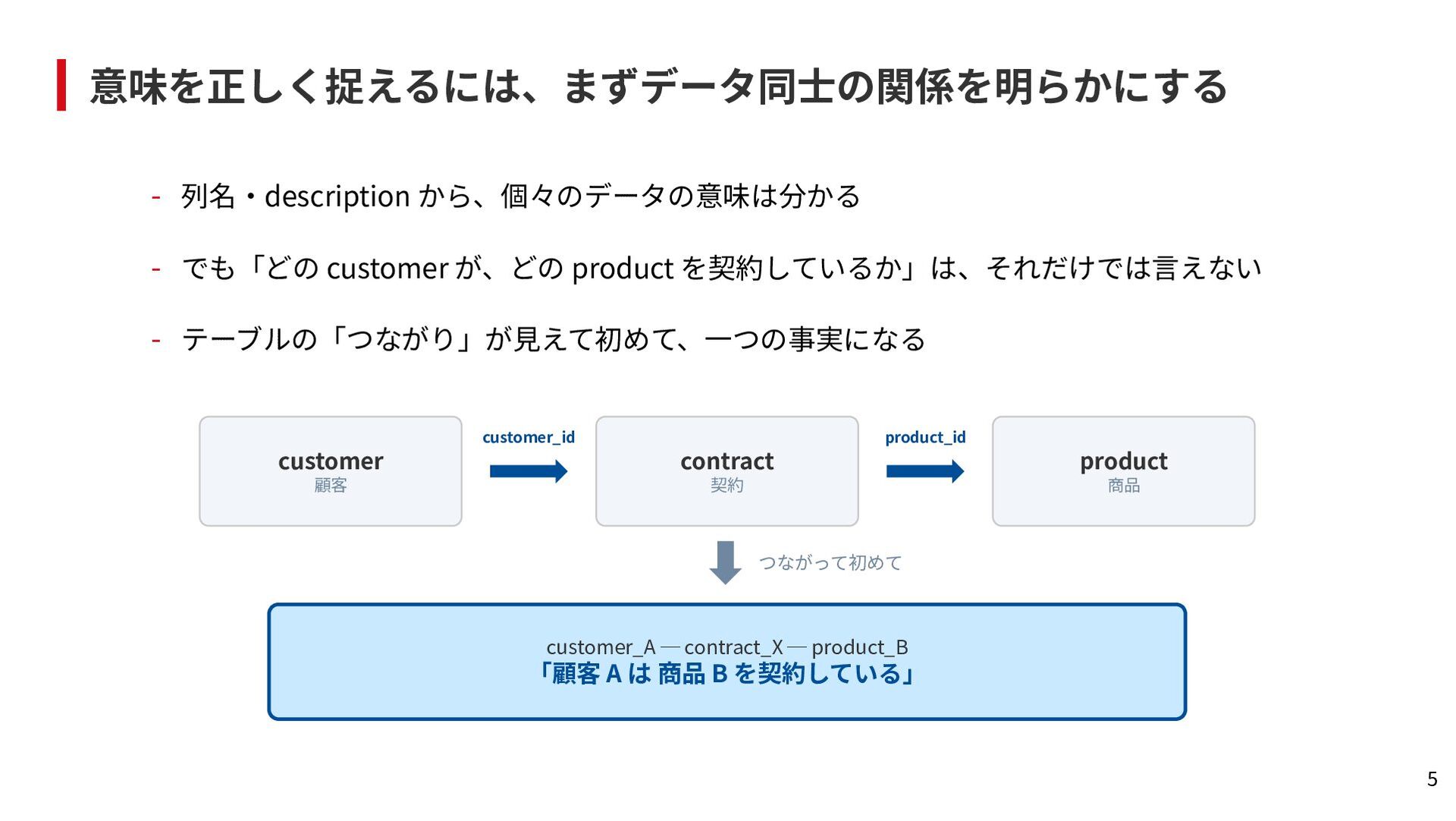Click the つながって初めて caption
This screenshot has width=1456, height=821.
830,562
